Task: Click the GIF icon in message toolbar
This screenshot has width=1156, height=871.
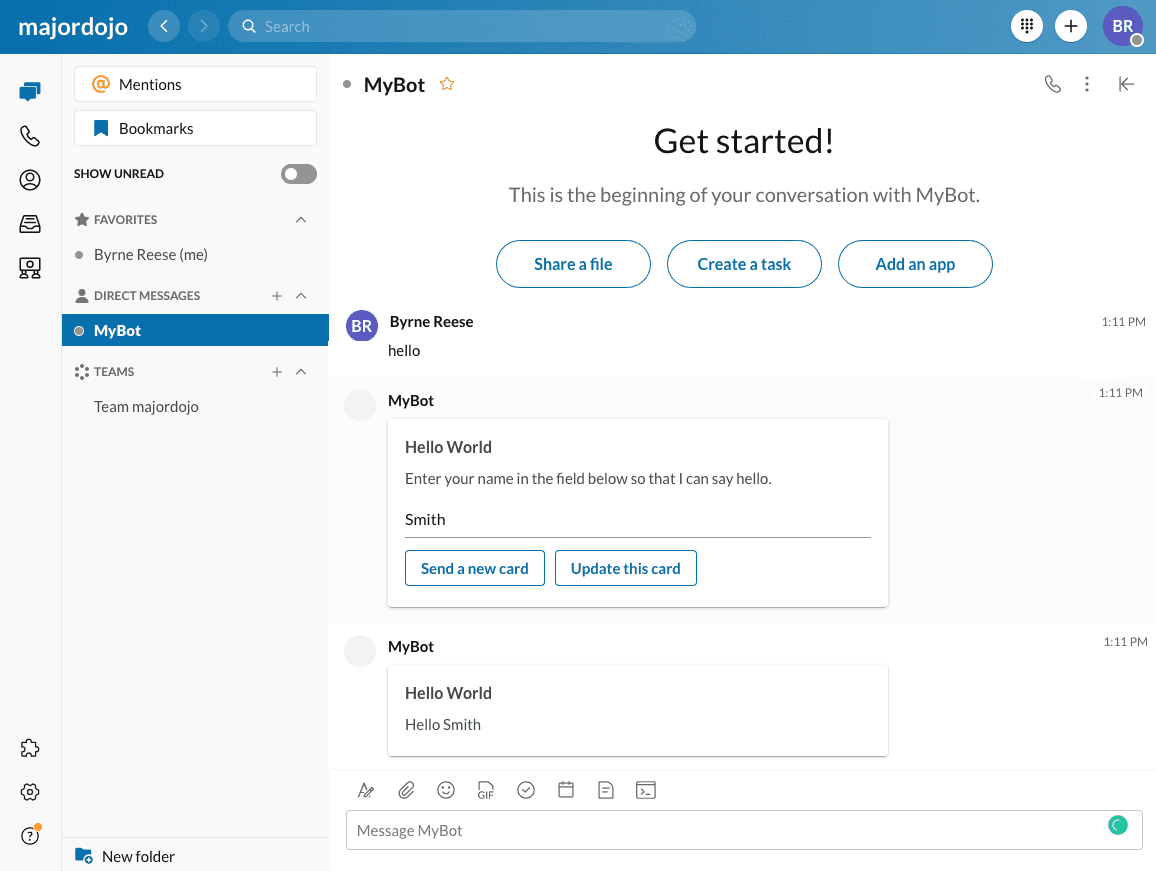Action: point(486,790)
